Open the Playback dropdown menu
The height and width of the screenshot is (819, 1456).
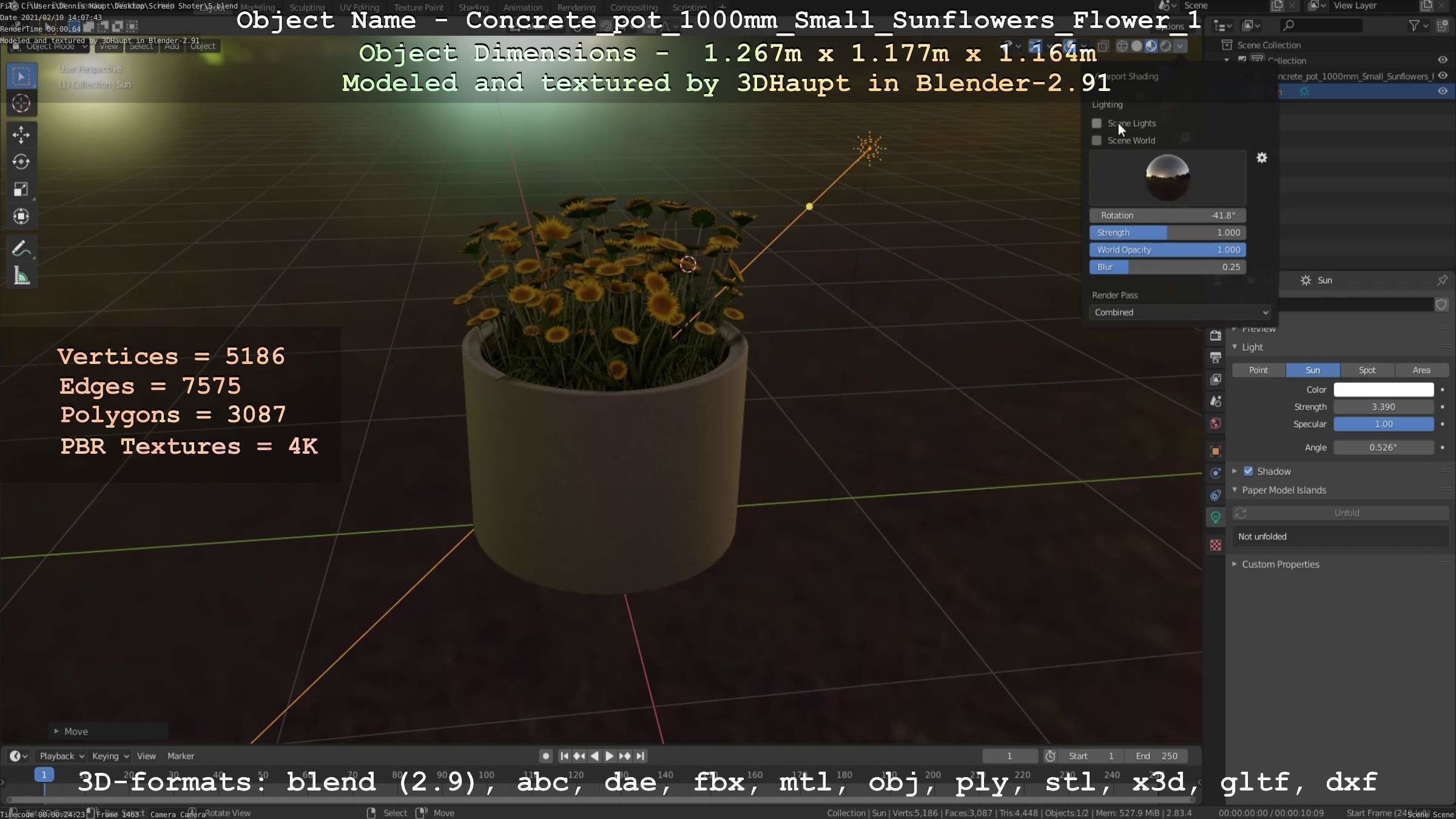[62, 756]
